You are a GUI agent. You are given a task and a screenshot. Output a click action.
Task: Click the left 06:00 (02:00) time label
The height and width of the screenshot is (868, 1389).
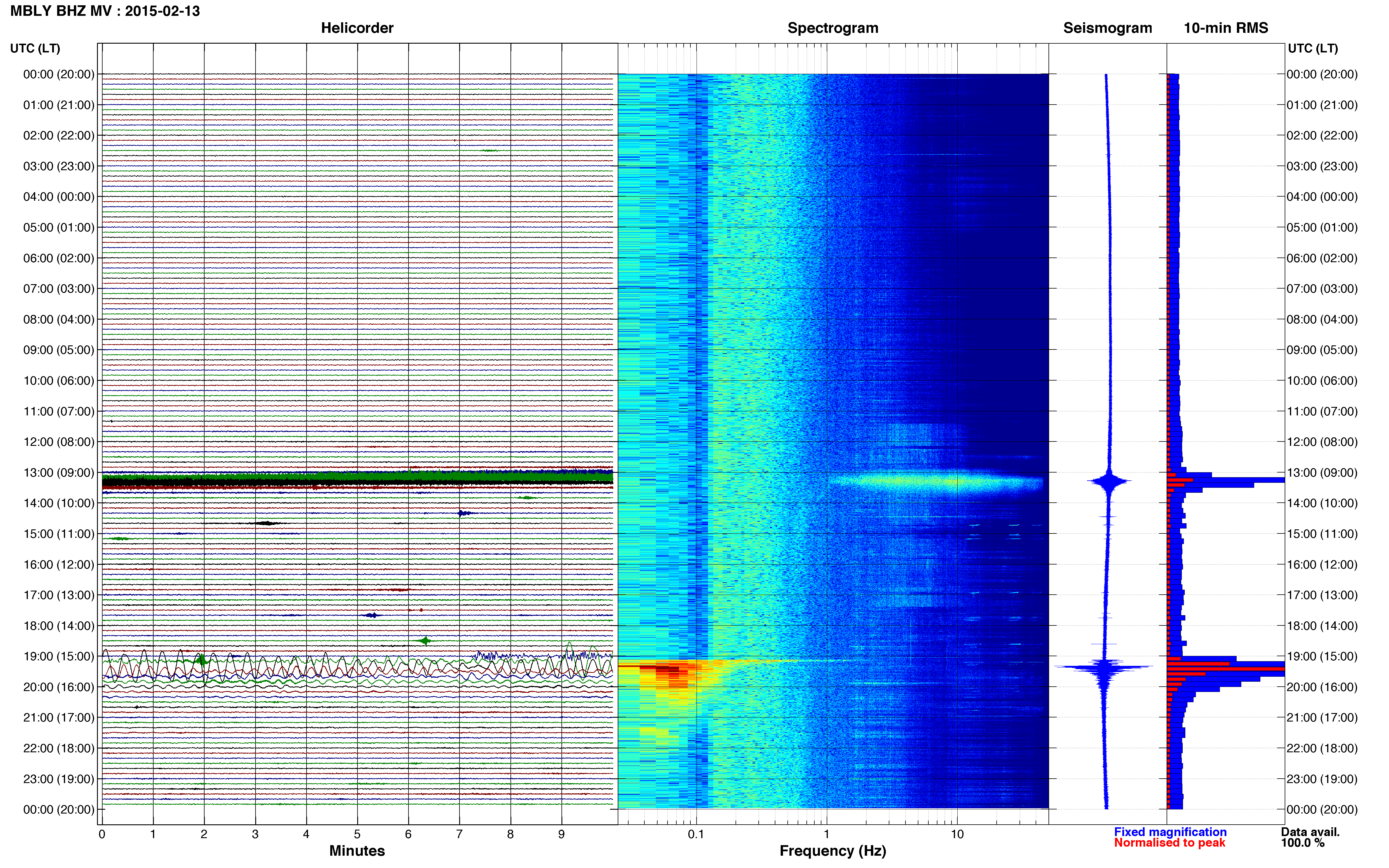click(59, 258)
